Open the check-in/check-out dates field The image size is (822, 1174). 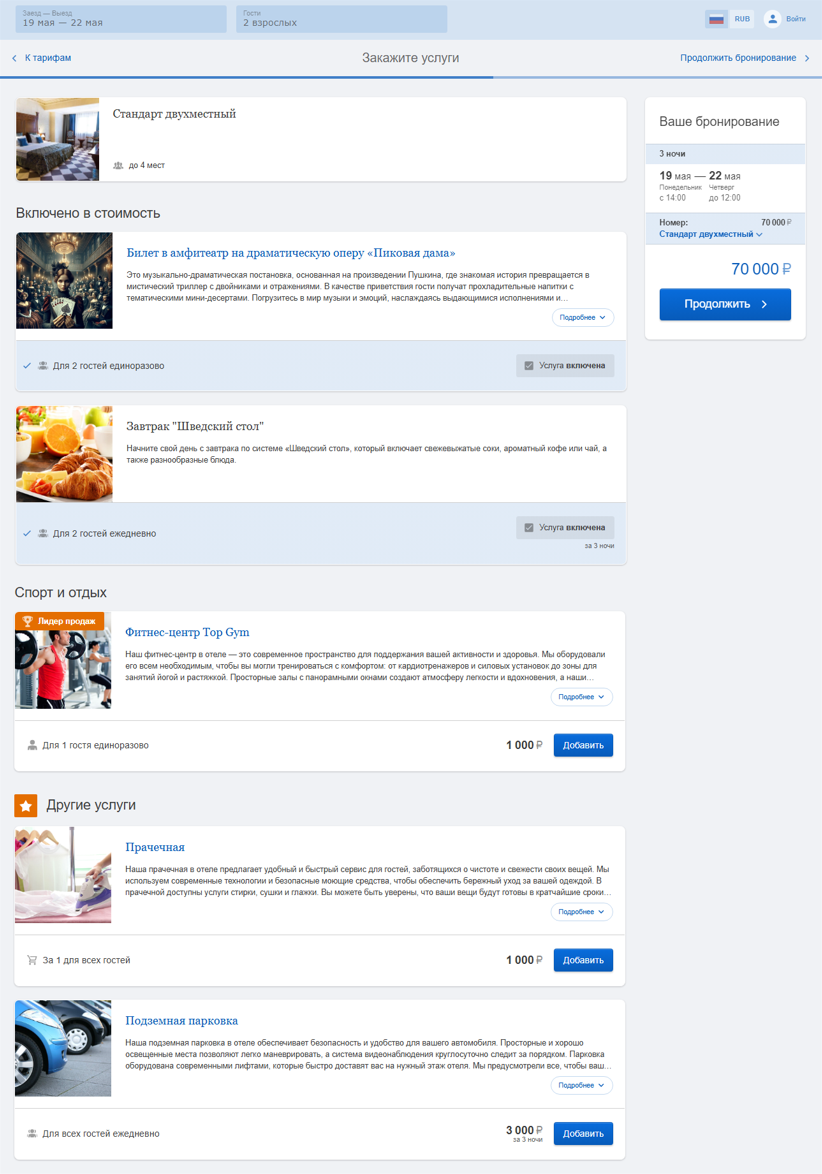click(121, 19)
